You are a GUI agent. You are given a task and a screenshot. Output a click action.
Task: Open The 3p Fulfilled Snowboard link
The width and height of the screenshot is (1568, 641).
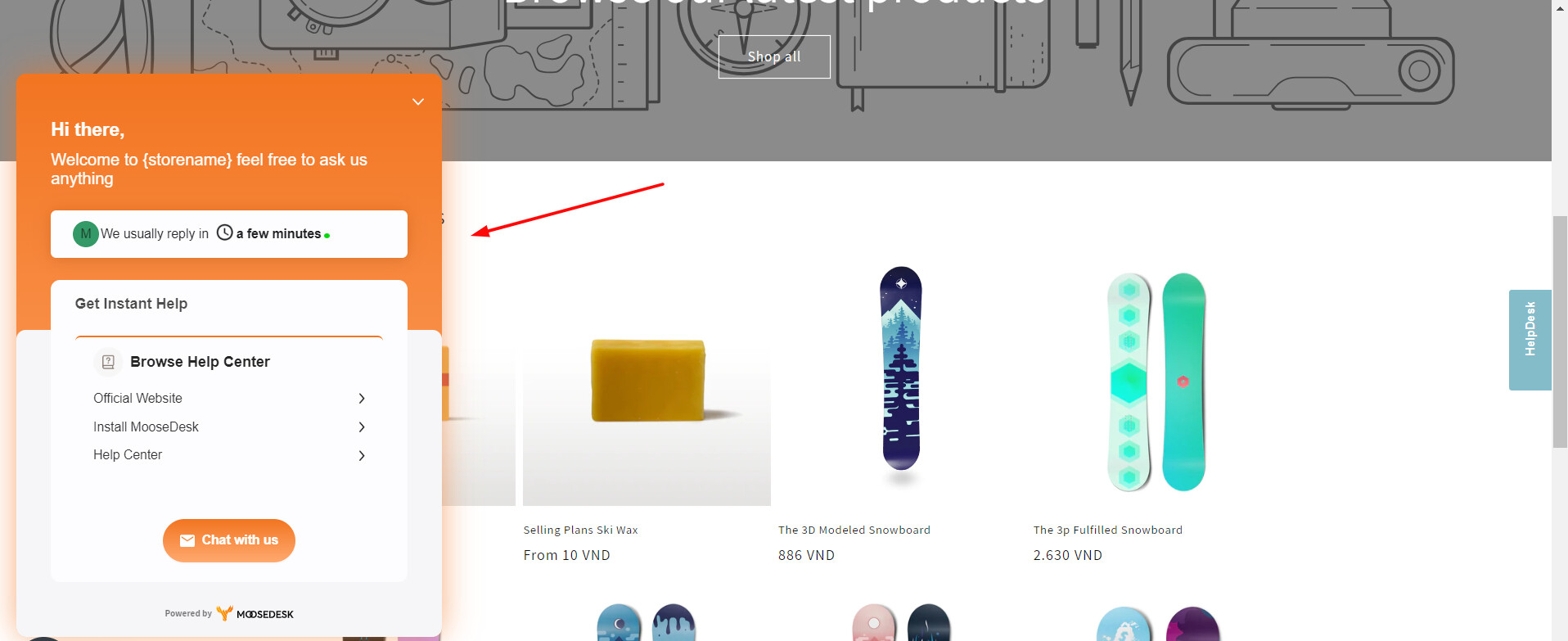tap(1107, 530)
